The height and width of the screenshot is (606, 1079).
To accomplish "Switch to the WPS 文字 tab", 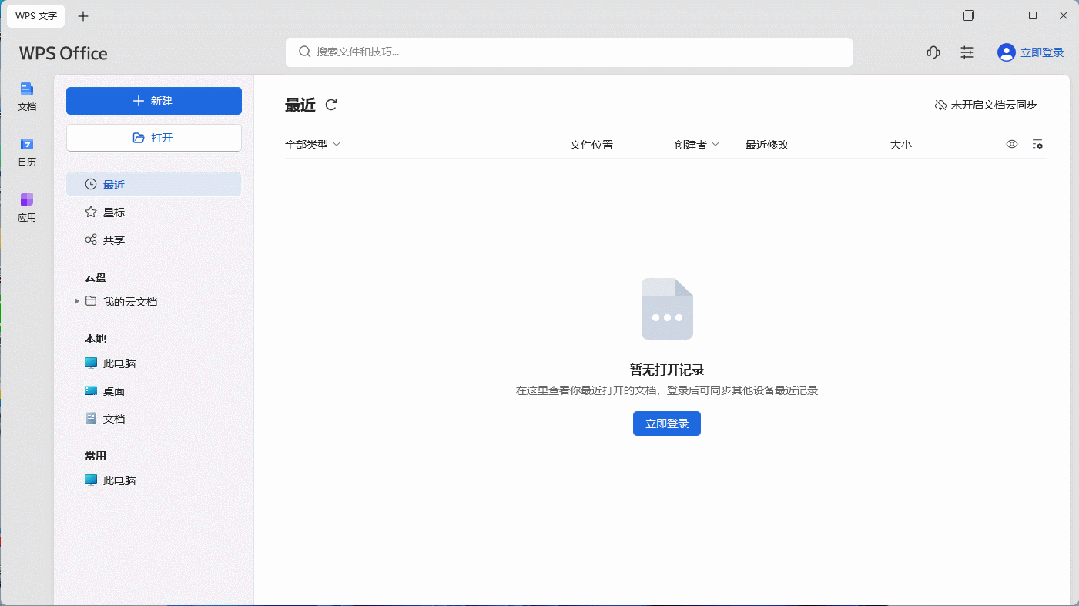I will click(x=36, y=16).
